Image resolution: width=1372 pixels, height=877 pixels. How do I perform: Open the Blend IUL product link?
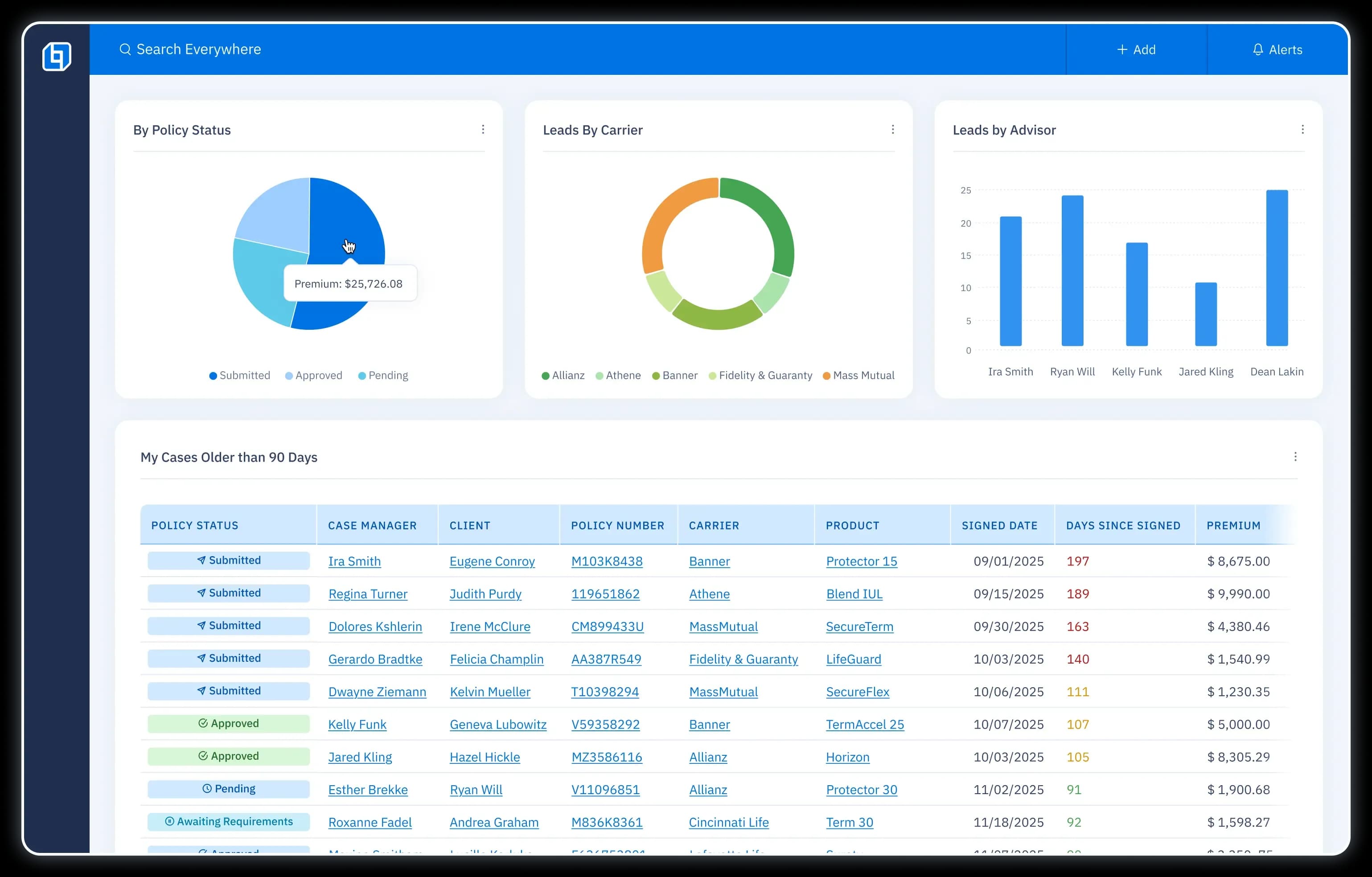tap(854, 594)
